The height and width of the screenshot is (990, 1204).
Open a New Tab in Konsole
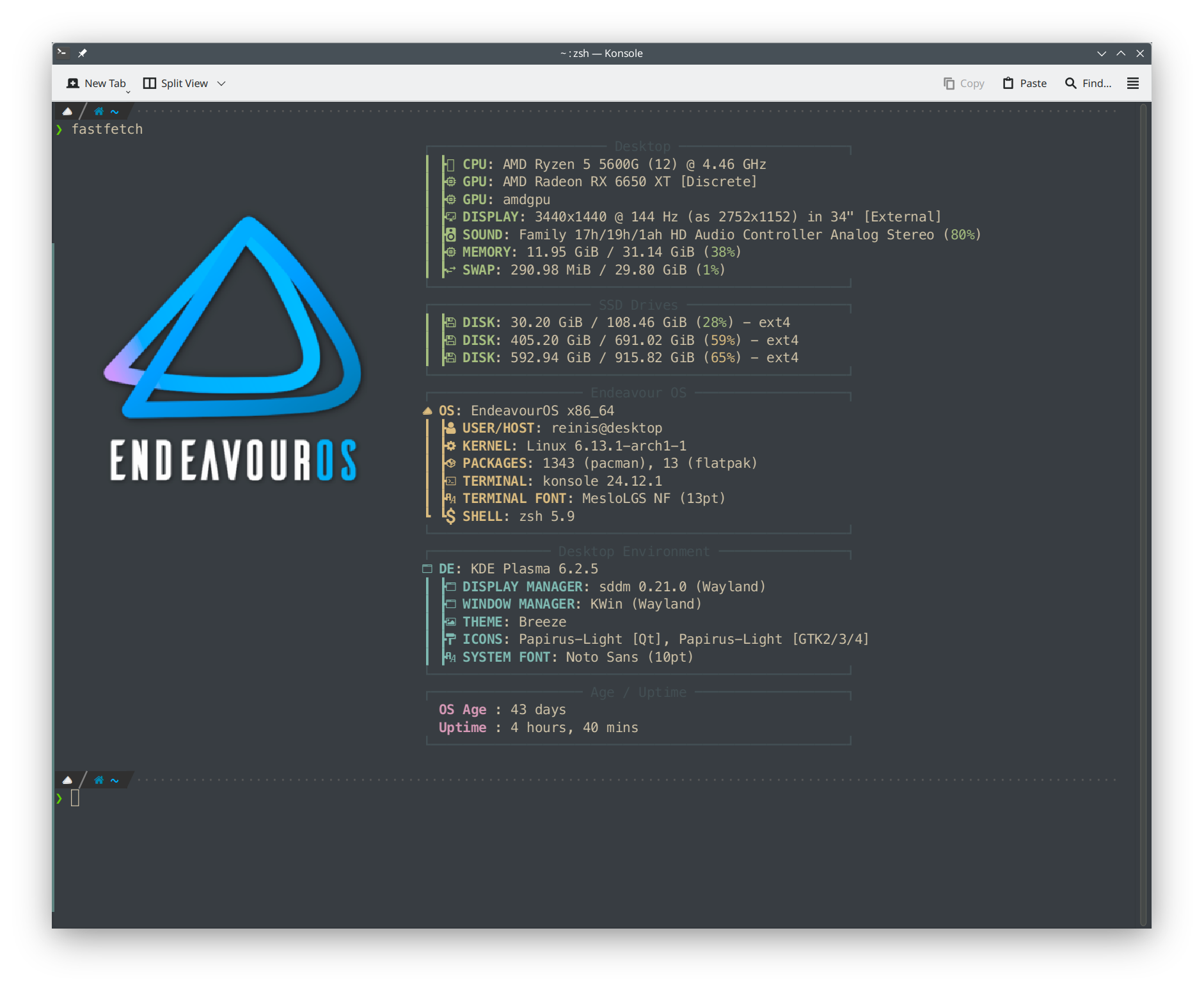pos(97,83)
